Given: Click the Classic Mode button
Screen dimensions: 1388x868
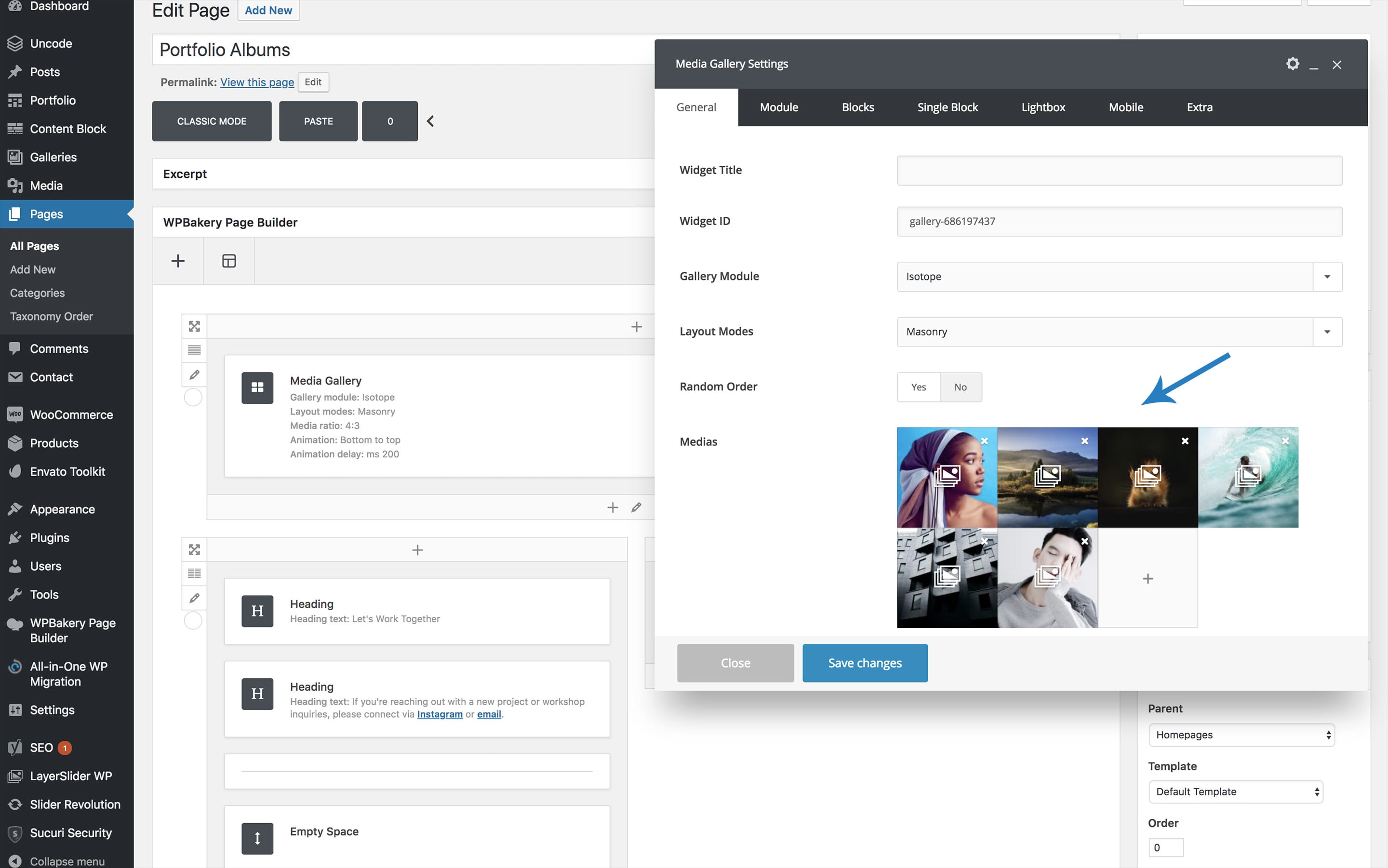Looking at the screenshot, I should tap(211, 121).
